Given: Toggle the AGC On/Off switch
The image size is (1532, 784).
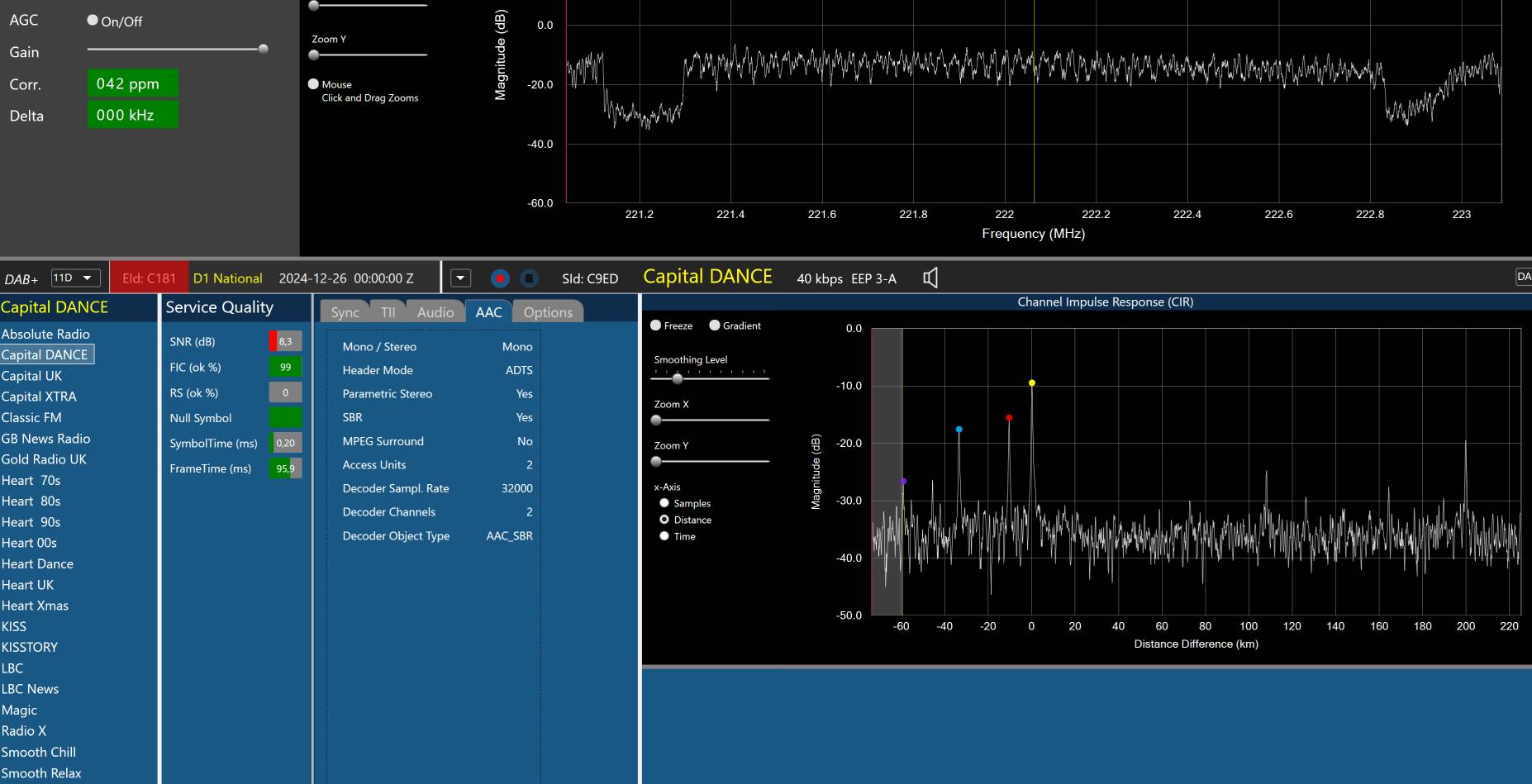Looking at the screenshot, I should tap(93, 21).
